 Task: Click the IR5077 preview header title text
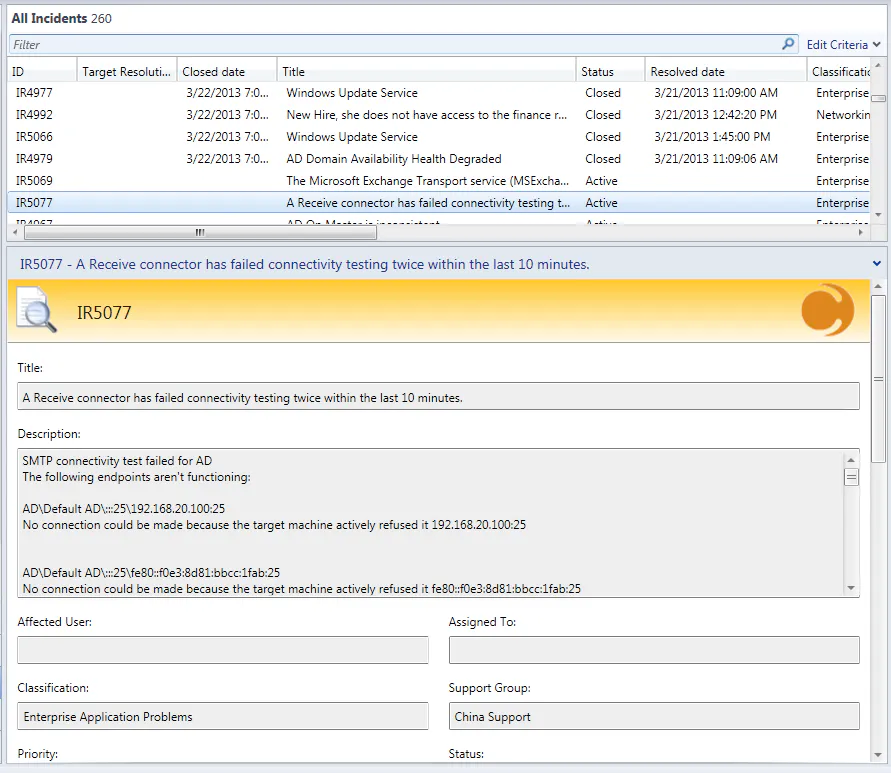point(305,264)
